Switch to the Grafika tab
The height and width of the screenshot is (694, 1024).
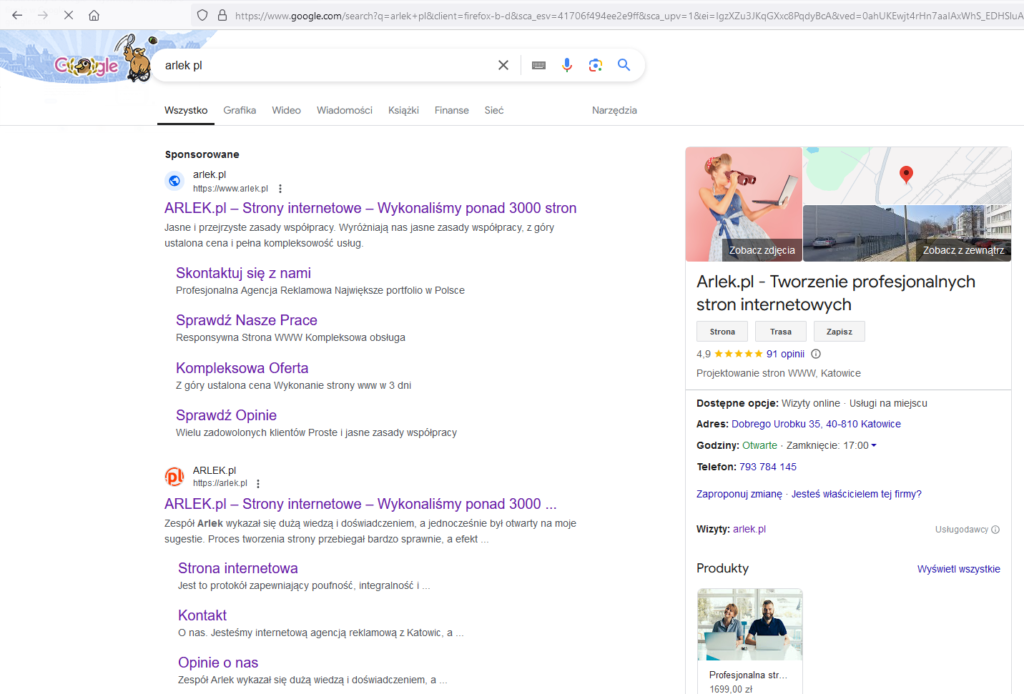(x=240, y=110)
